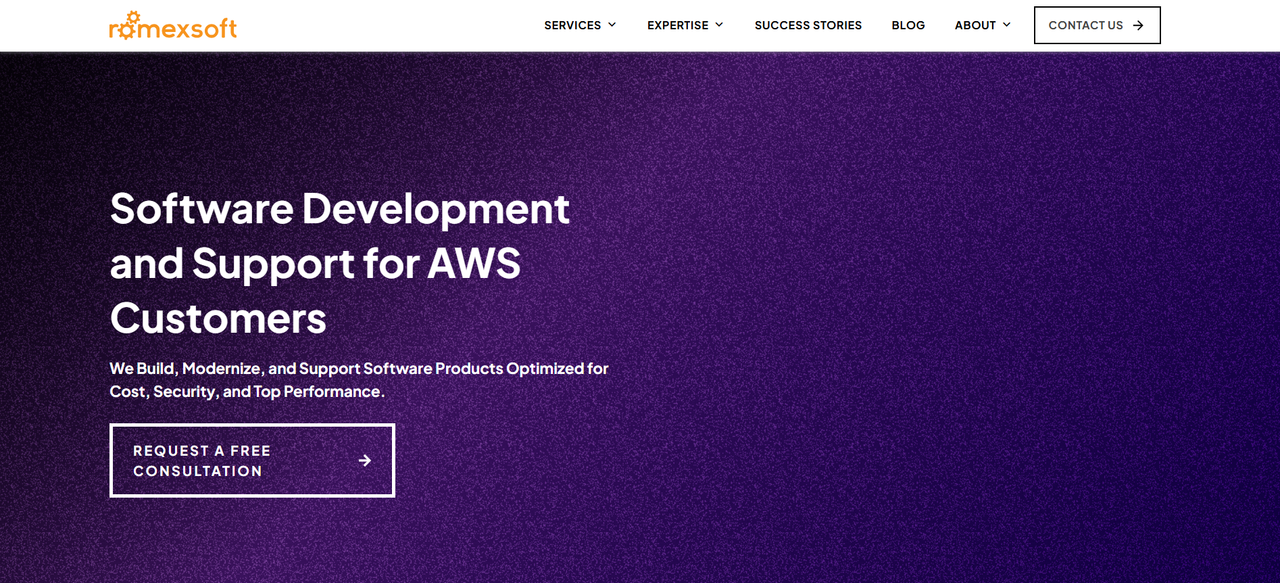Screen dimensions: 1280x583
Task: Request a free consultation button
Action: click(x=252, y=460)
